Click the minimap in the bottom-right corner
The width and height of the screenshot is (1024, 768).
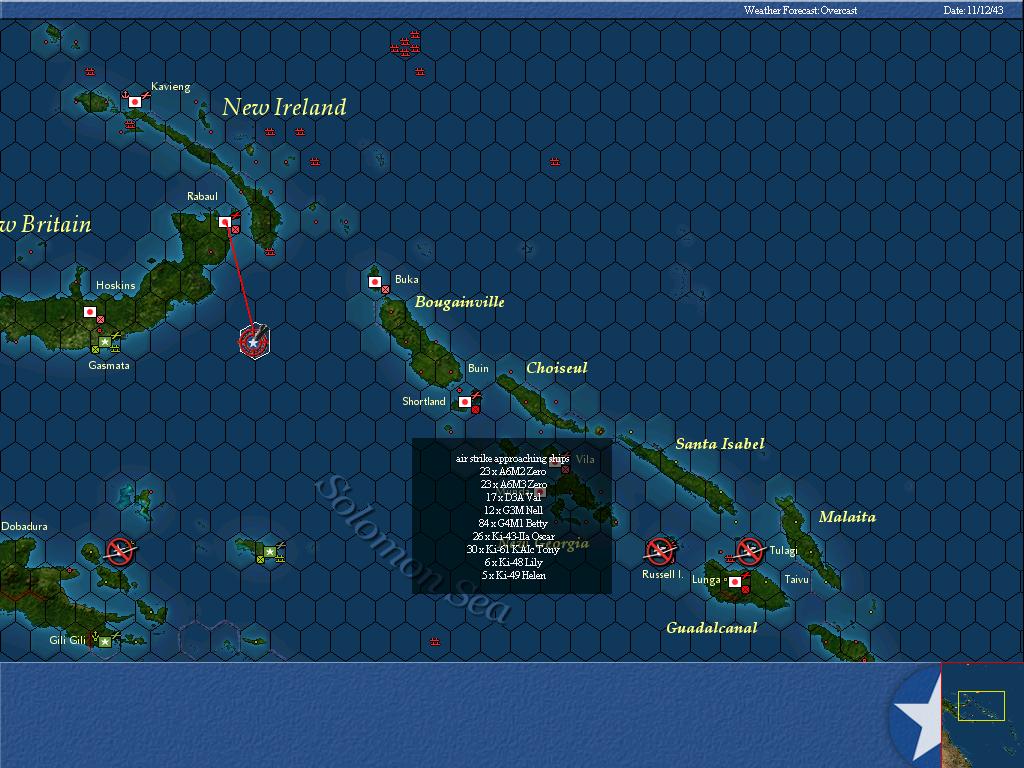coord(982,715)
